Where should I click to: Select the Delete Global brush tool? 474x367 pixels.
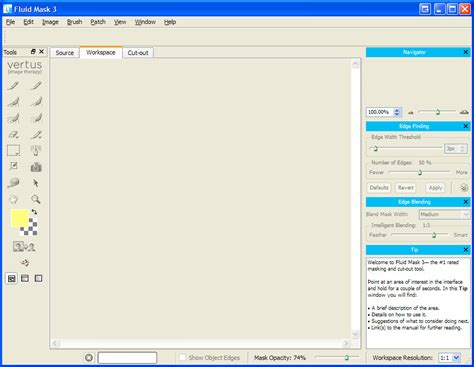pyautogui.click(x=36, y=118)
